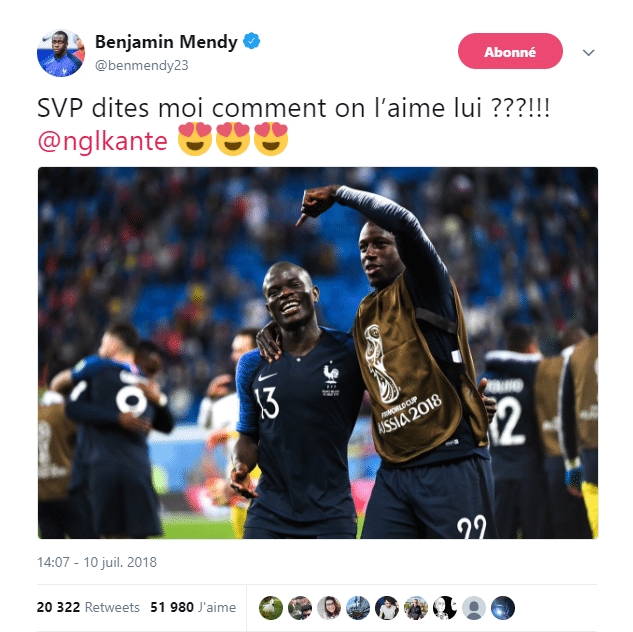Expand the tweet options chevron

click(x=588, y=52)
